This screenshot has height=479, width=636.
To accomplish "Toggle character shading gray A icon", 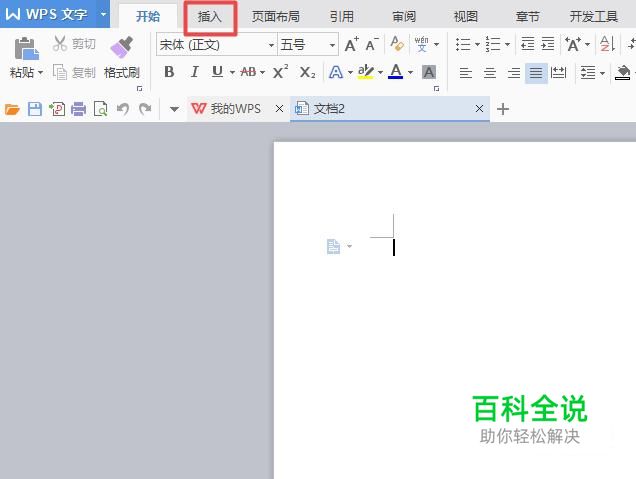I will point(429,72).
